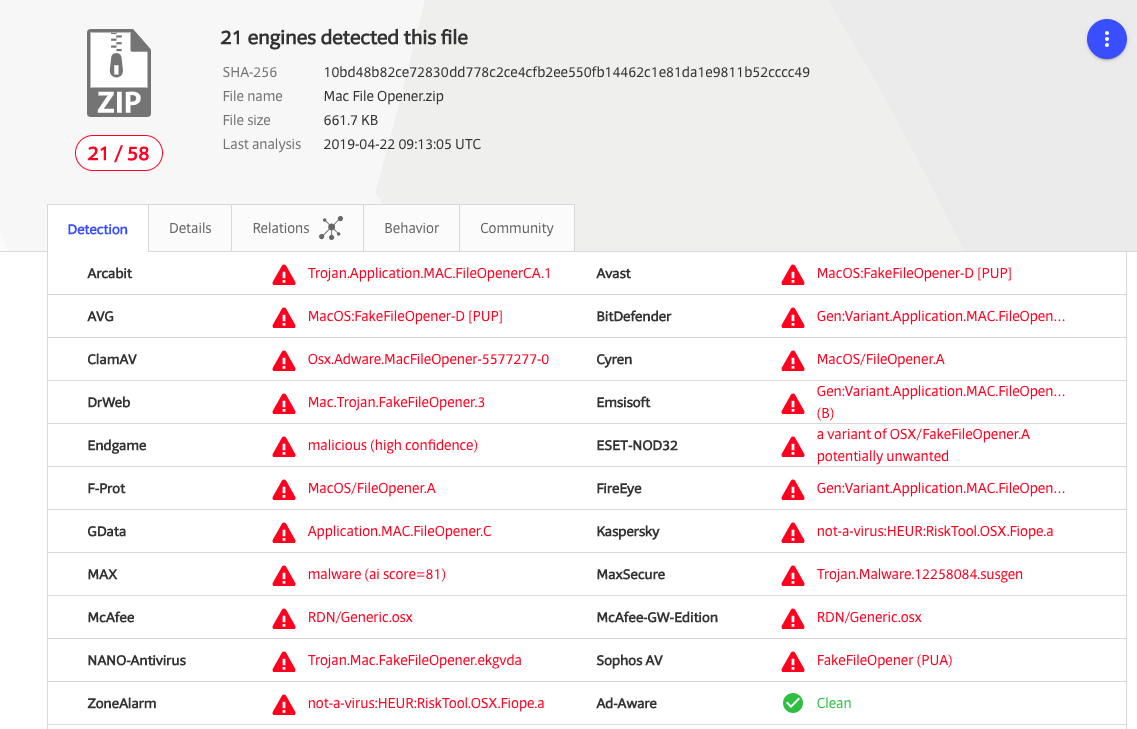1137x729 pixels.
Task: Click ZoneAlarm's not-a-virus RiskTool result
Action: click(x=426, y=703)
